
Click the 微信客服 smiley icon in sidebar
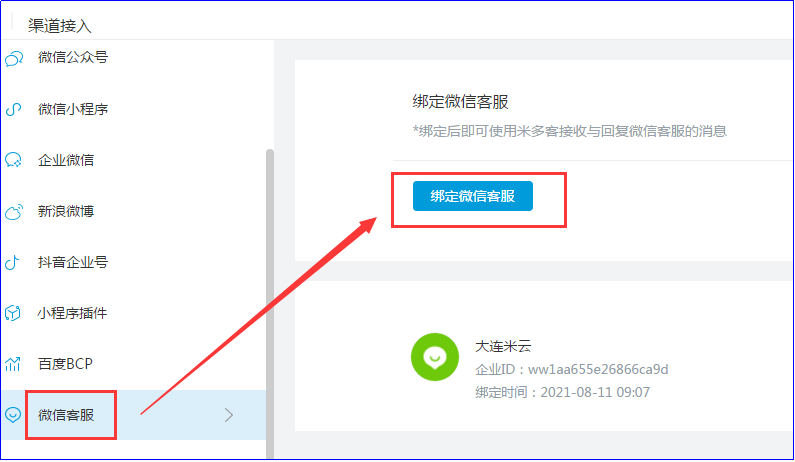tap(13, 415)
